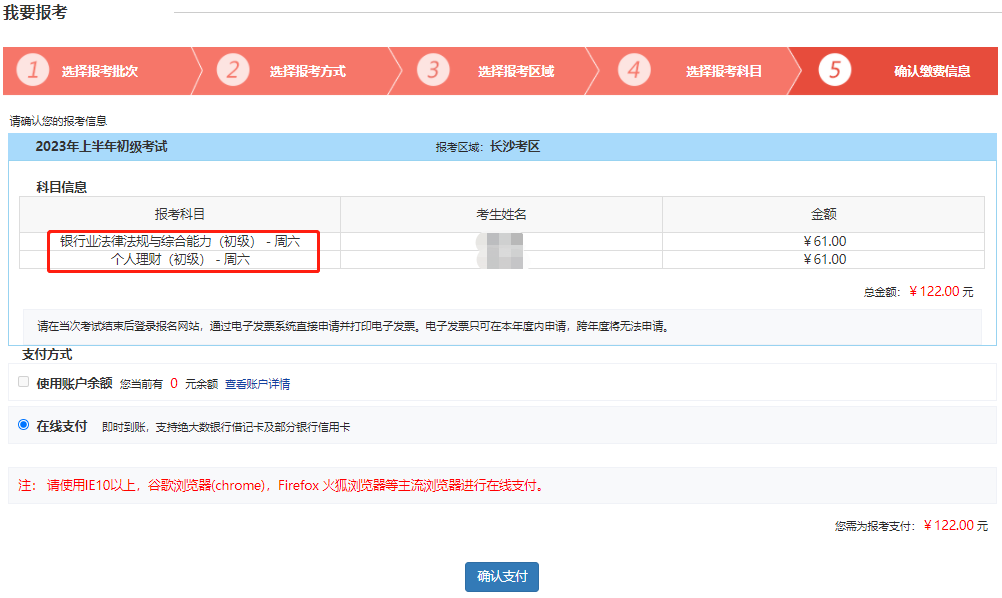Viewport: 1002px width, 598px height.
Task: Click the 2023年上半年初级考试 section title
Action: pos(101,147)
